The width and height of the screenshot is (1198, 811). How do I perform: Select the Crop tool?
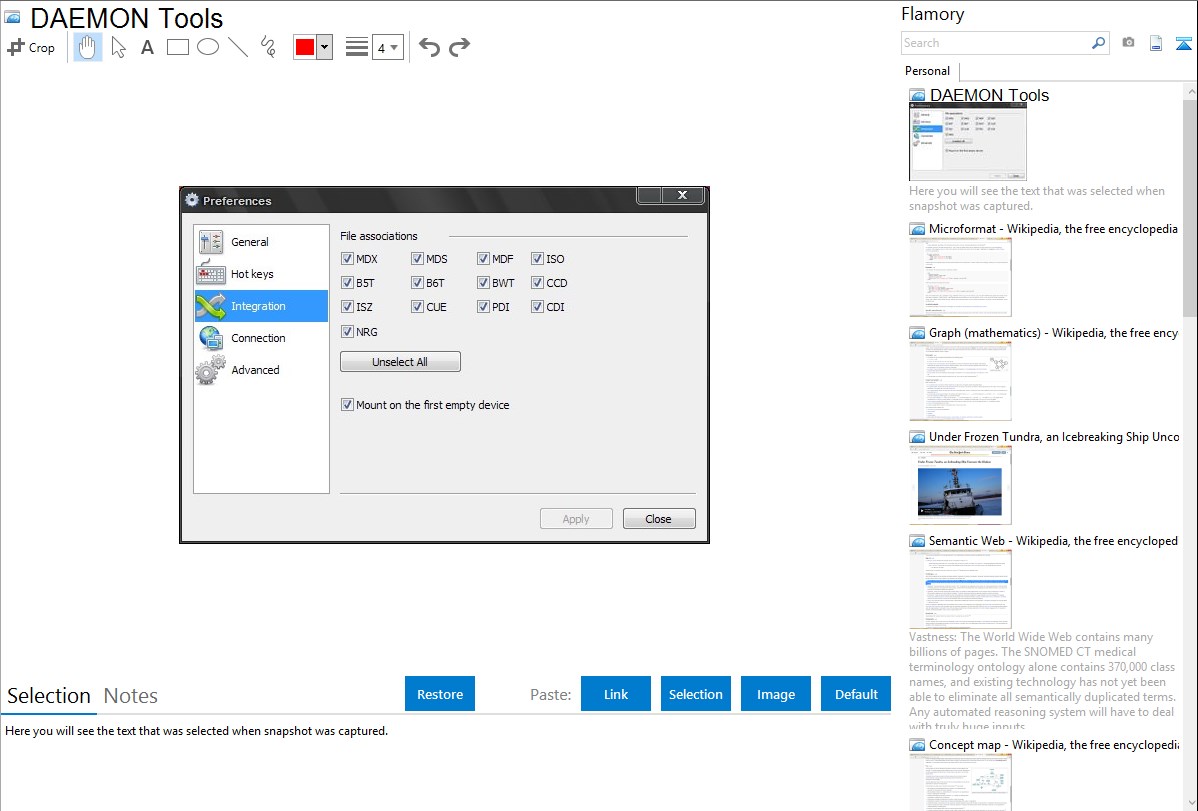tap(31, 47)
